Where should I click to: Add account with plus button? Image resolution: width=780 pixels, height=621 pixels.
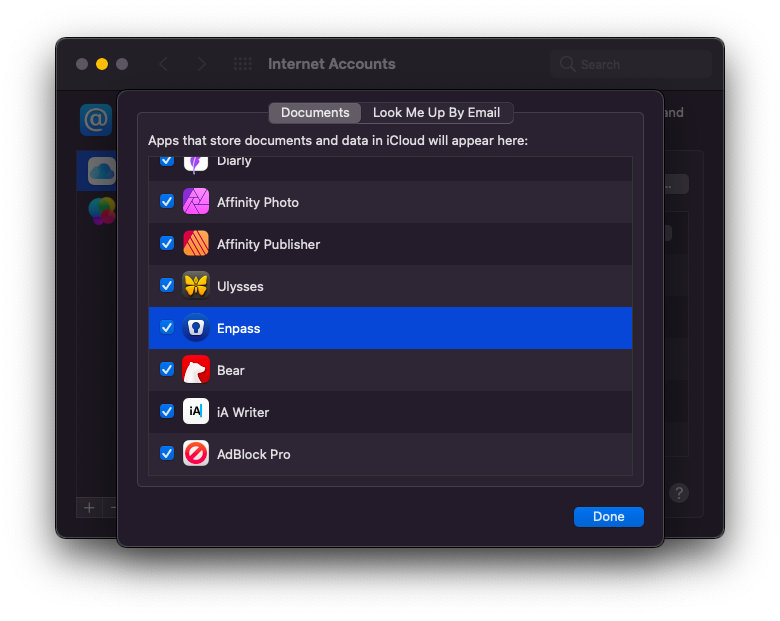point(89,508)
